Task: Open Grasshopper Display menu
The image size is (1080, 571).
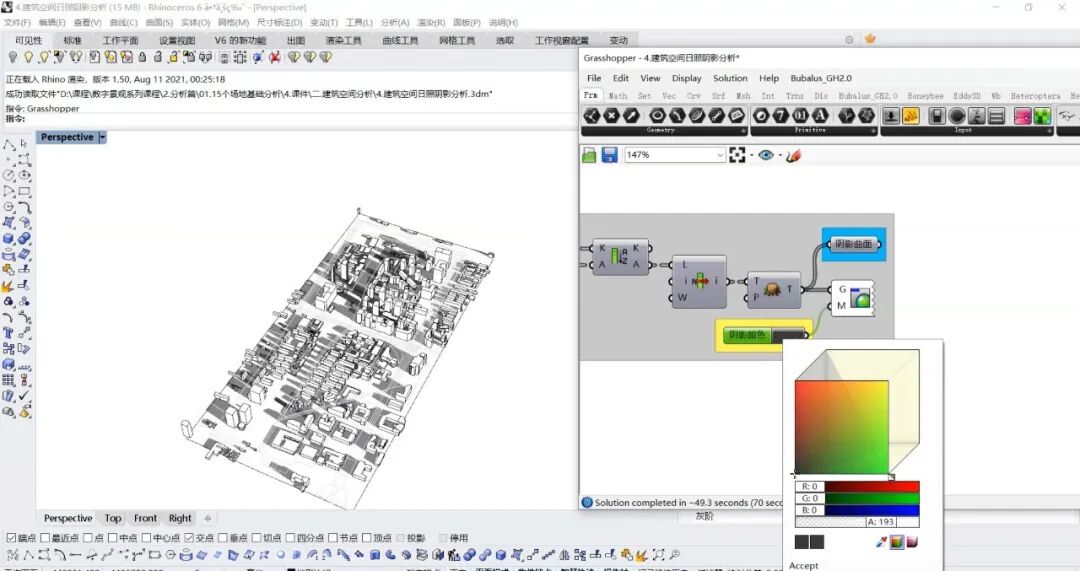Action: [x=686, y=78]
